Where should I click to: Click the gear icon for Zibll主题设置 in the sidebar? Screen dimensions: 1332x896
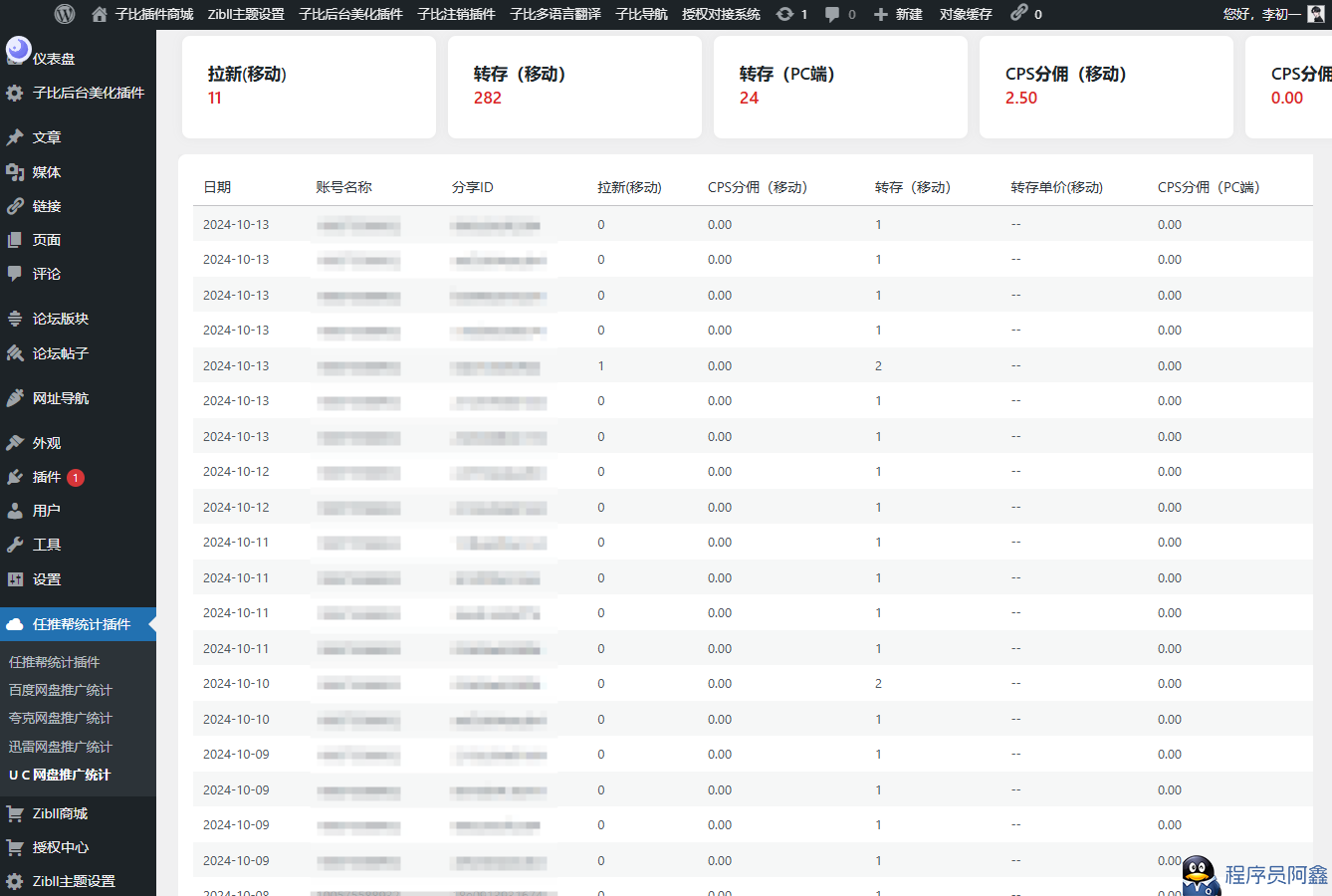15,881
